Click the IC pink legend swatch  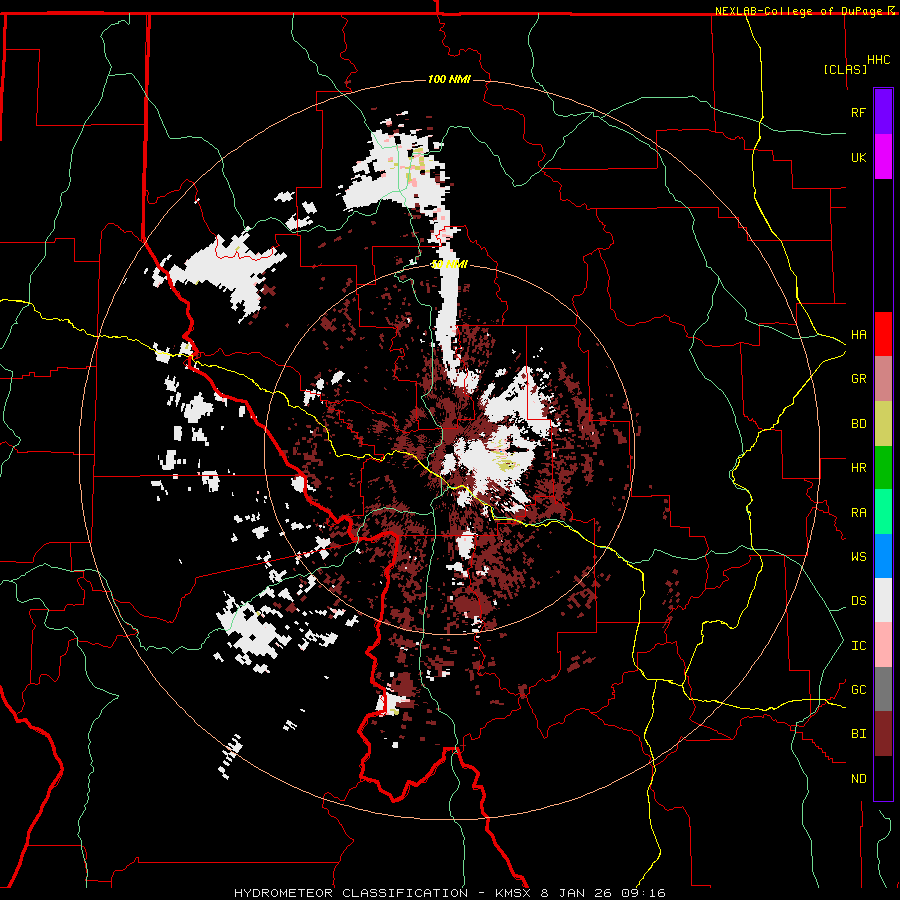883,645
